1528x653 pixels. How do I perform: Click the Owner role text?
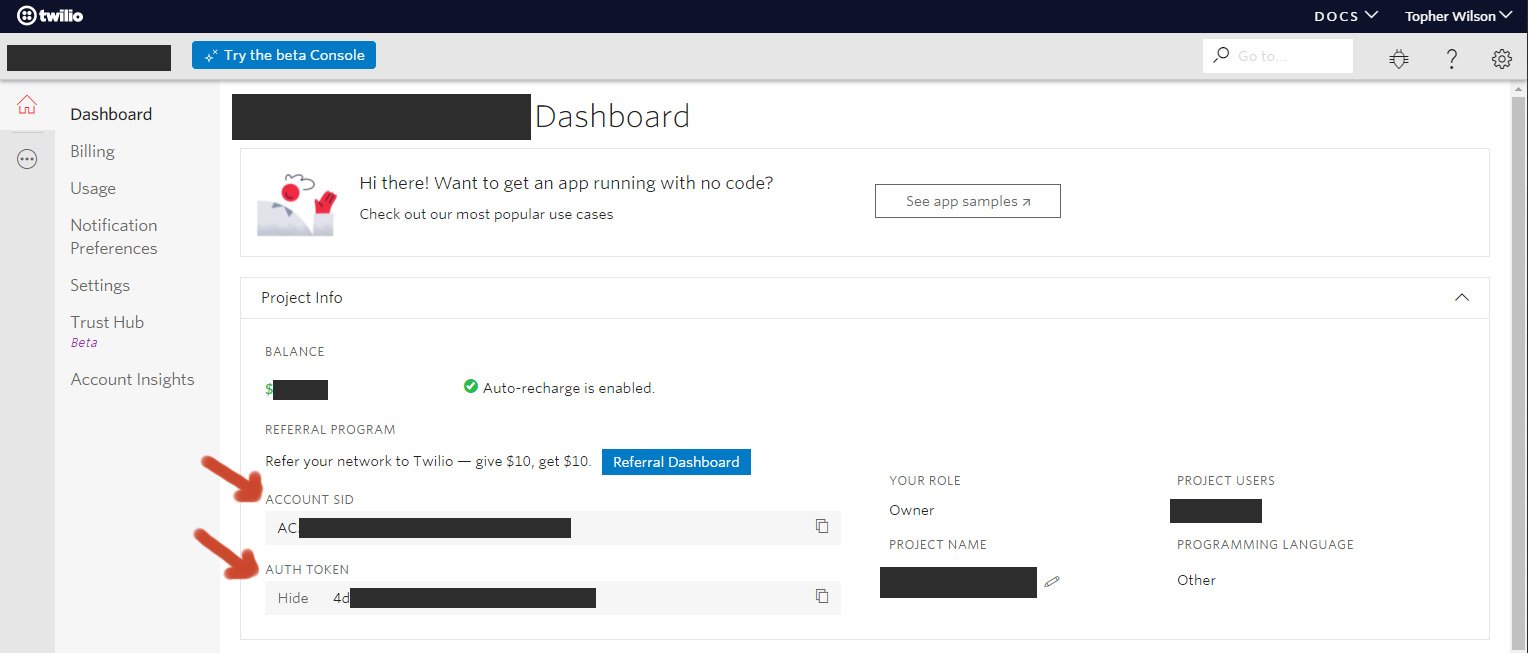911,510
